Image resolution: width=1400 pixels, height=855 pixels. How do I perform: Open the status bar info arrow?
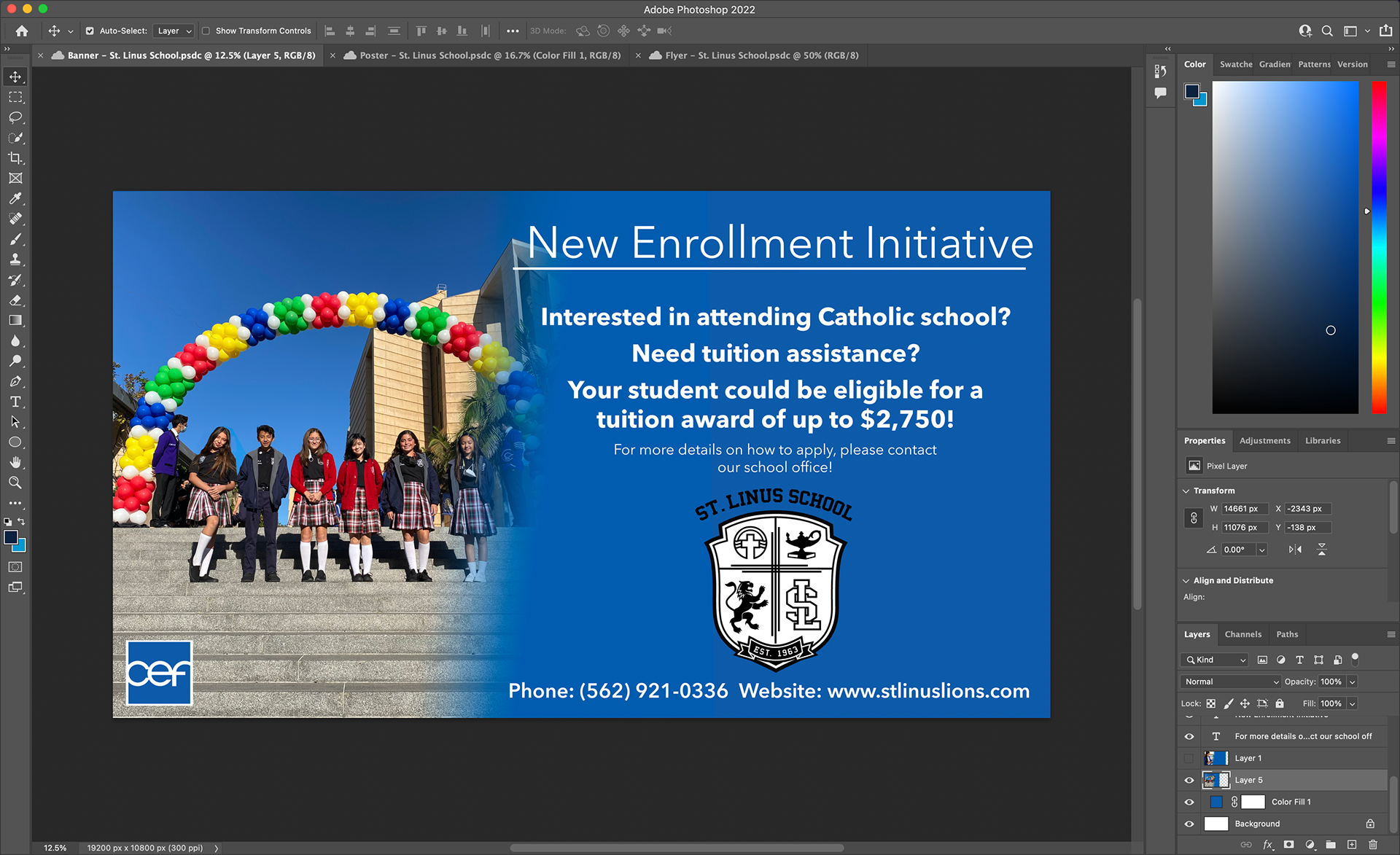tap(217, 848)
